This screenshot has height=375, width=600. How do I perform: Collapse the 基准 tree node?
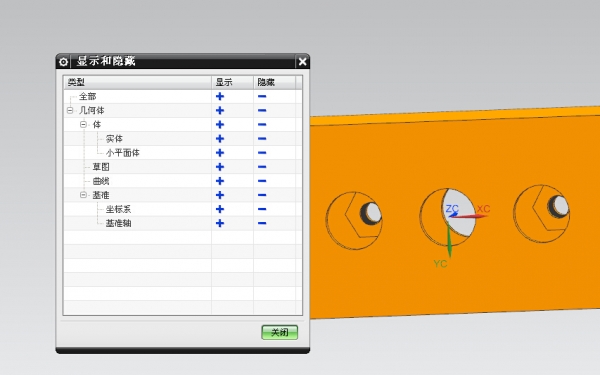pos(83,195)
